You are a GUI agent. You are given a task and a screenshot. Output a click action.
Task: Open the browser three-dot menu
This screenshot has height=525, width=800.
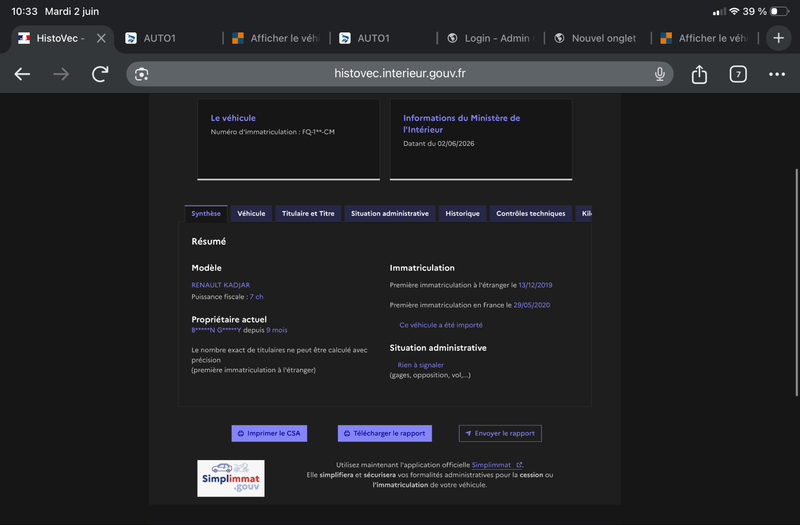[x=777, y=74]
